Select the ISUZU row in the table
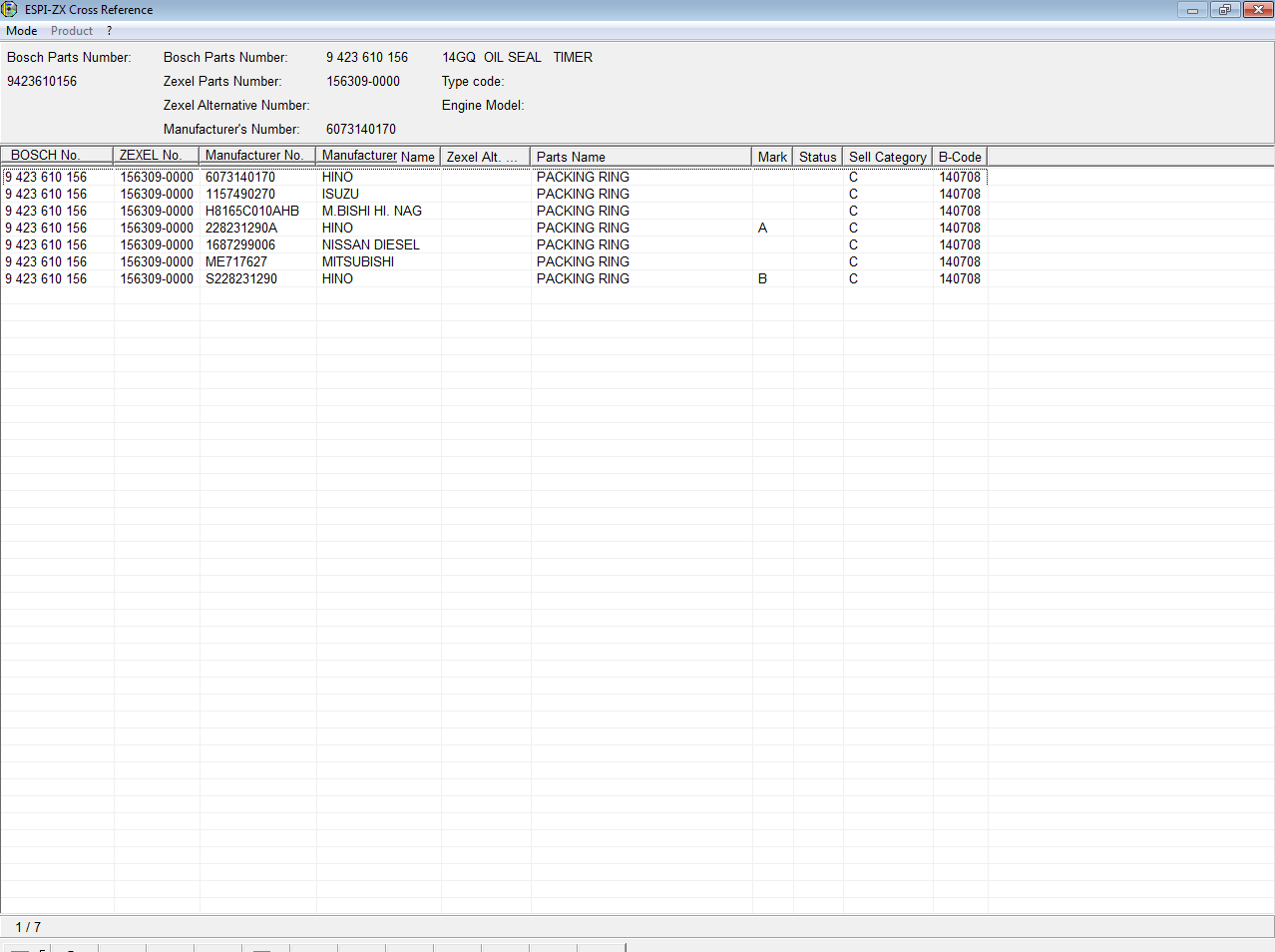Screen dimensions: 1275x952 (340, 195)
